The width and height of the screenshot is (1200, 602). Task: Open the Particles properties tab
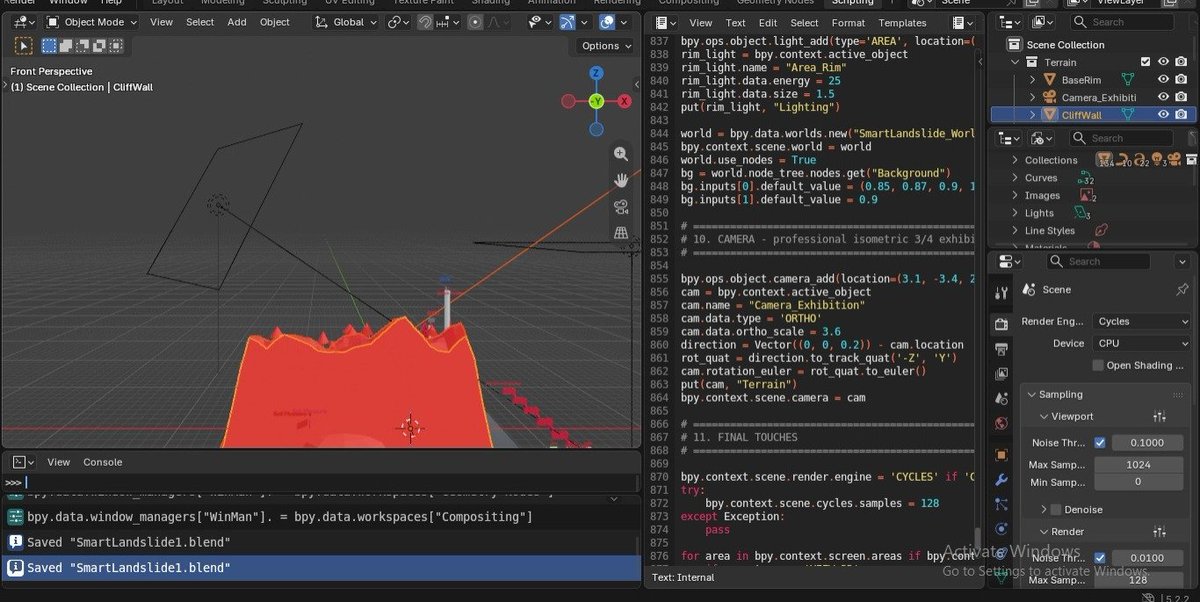[1002, 504]
